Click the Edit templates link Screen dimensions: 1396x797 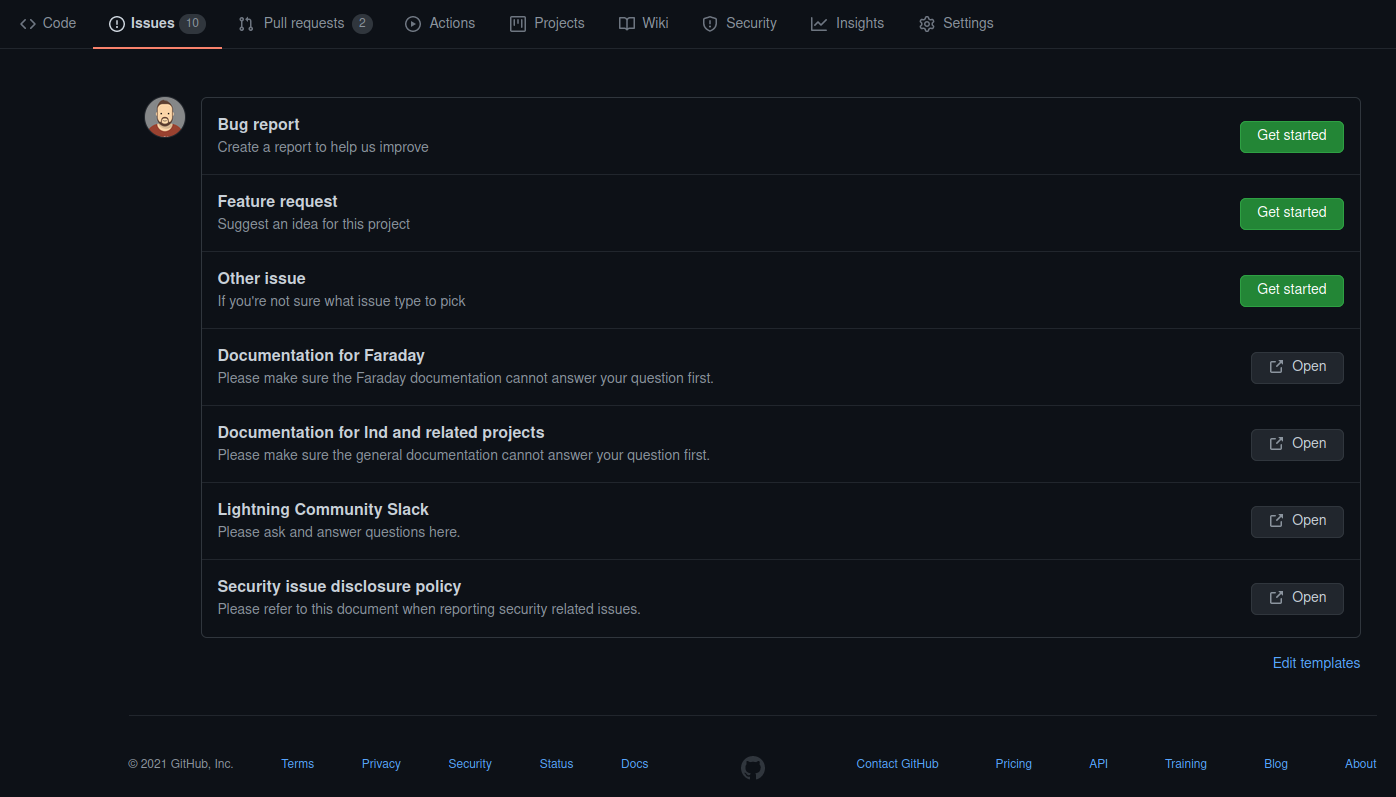[x=1316, y=663]
